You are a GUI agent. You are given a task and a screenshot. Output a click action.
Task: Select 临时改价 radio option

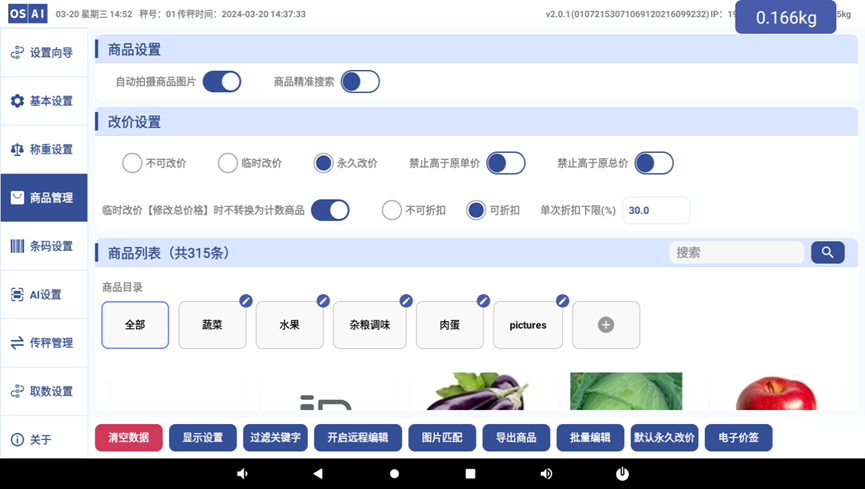click(x=228, y=163)
